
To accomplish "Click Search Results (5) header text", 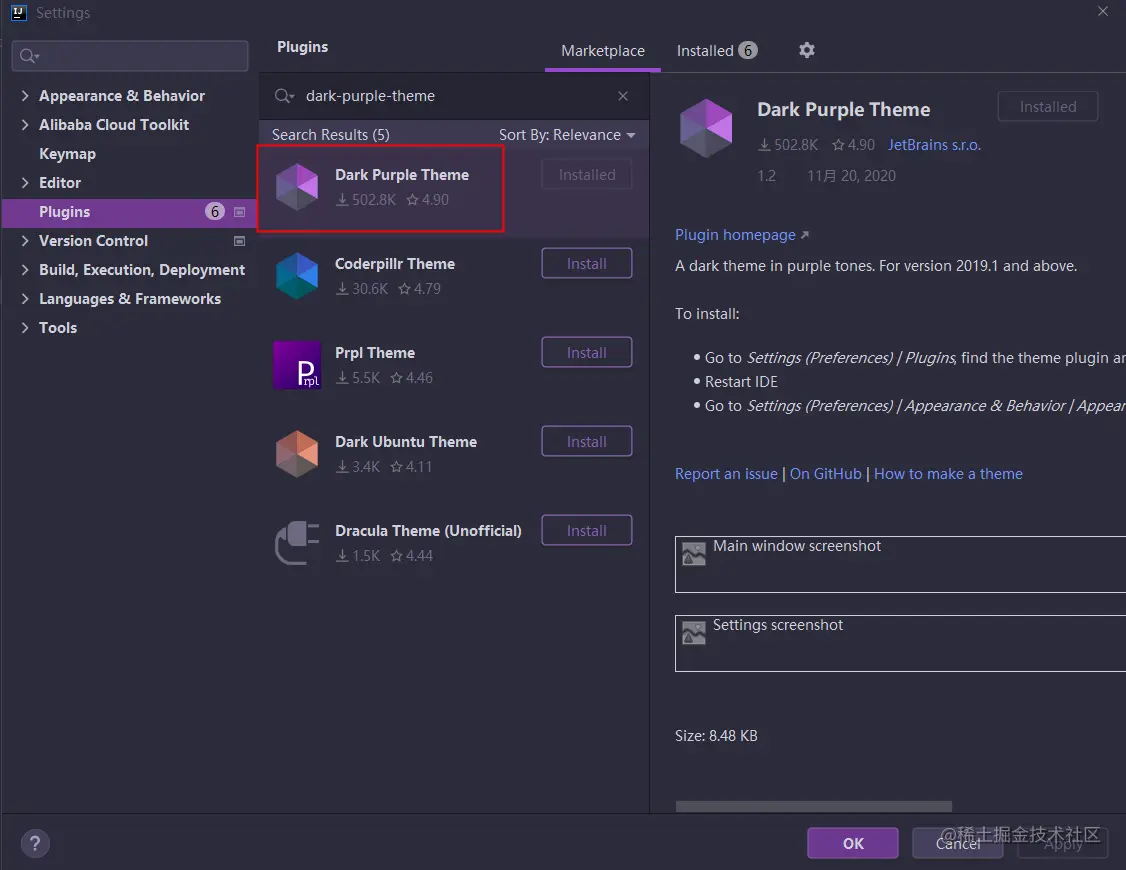I will click(x=330, y=135).
